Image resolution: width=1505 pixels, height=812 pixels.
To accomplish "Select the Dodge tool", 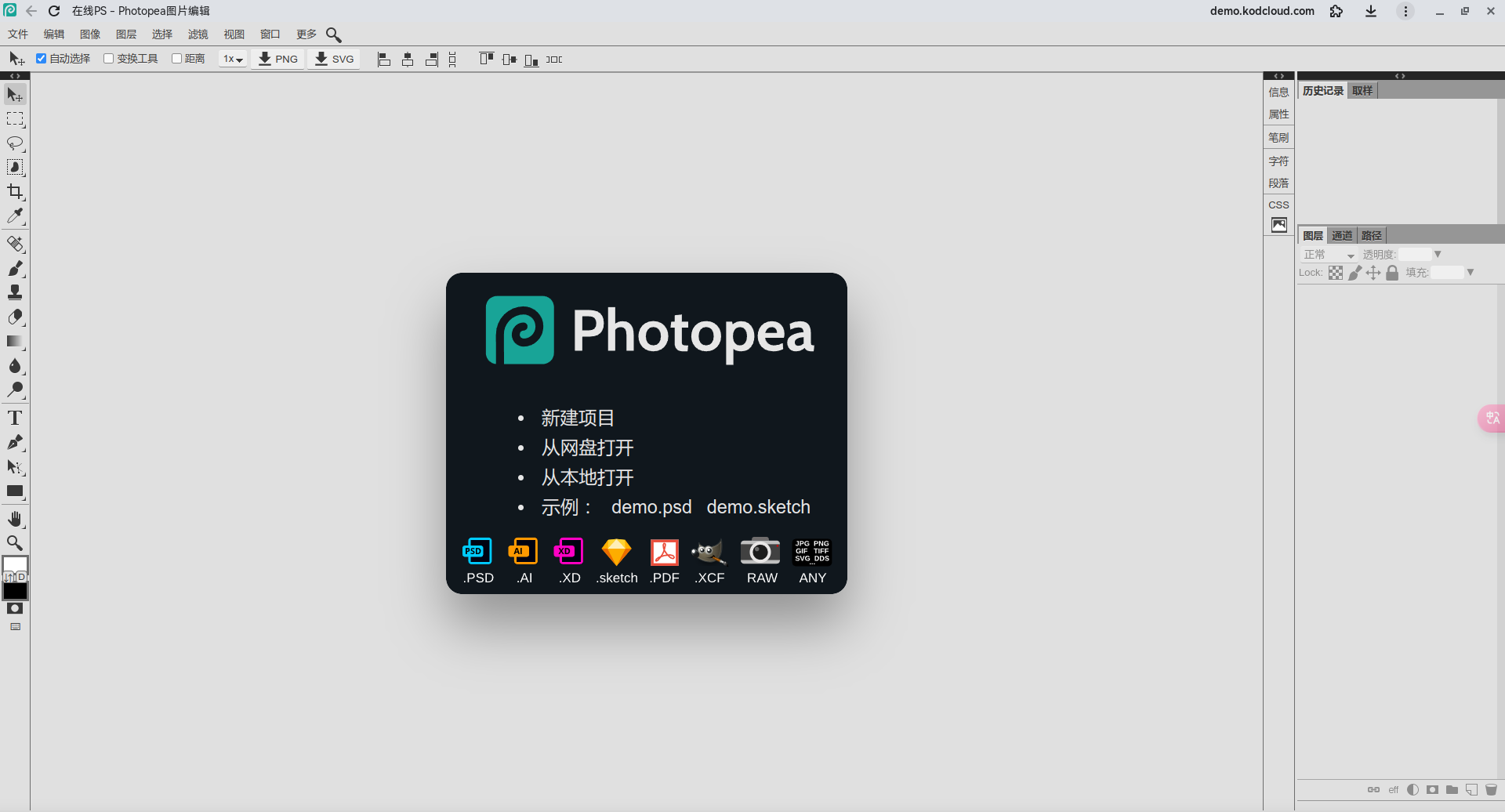I will coord(15,390).
